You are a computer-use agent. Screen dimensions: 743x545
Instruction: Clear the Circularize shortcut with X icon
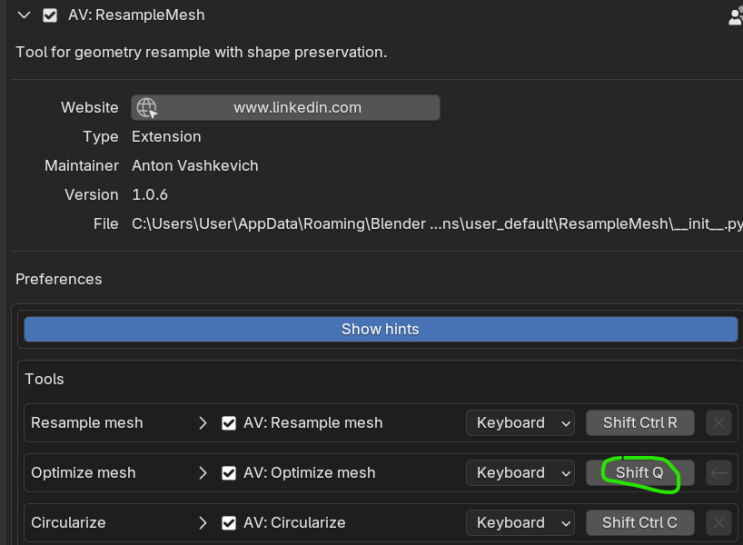[x=718, y=523]
